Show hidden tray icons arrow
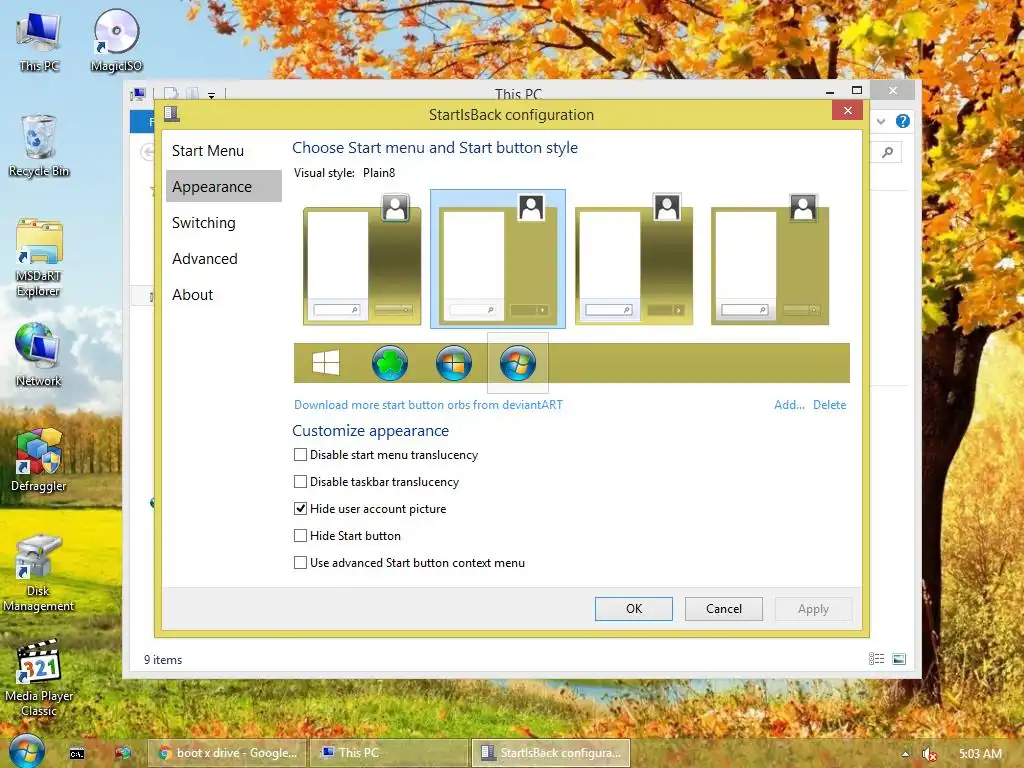The width and height of the screenshot is (1024, 768). (x=905, y=754)
